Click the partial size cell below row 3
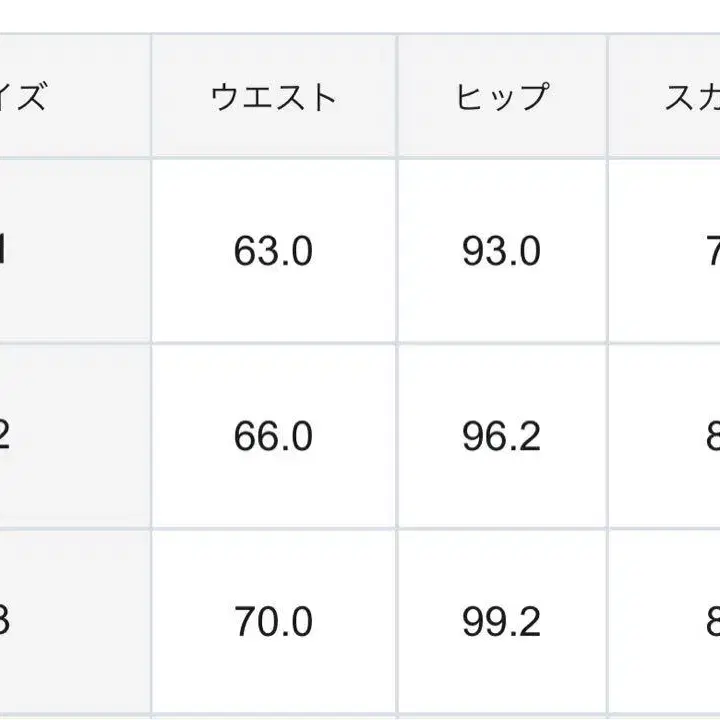The image size is (720, 720). tap(70, 717)
